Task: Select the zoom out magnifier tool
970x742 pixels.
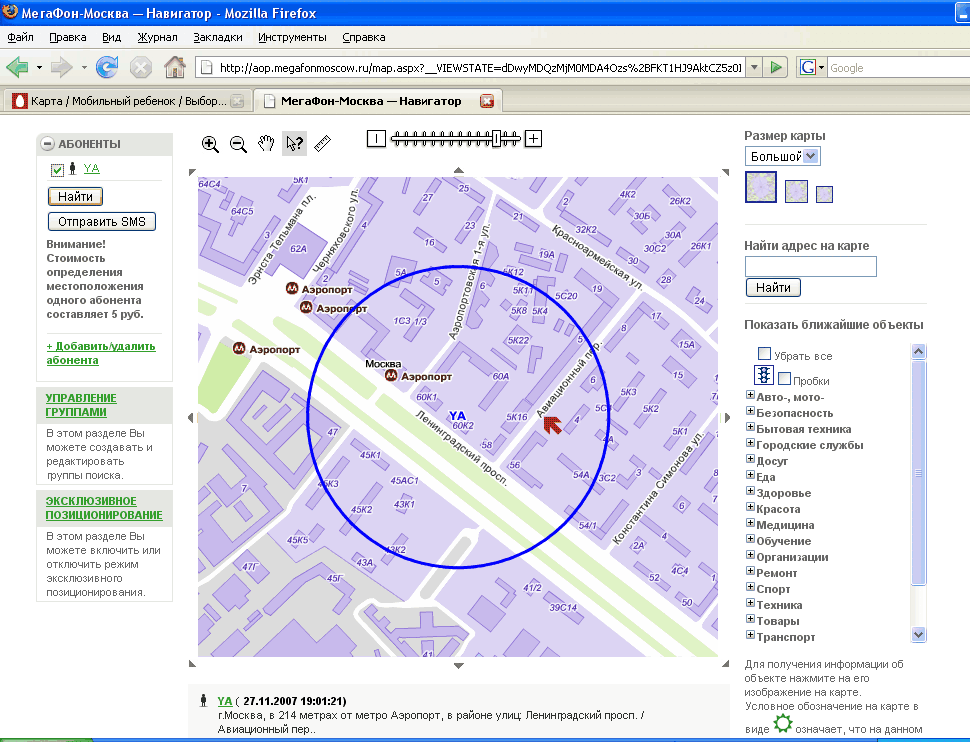Action: coord(238,144)
